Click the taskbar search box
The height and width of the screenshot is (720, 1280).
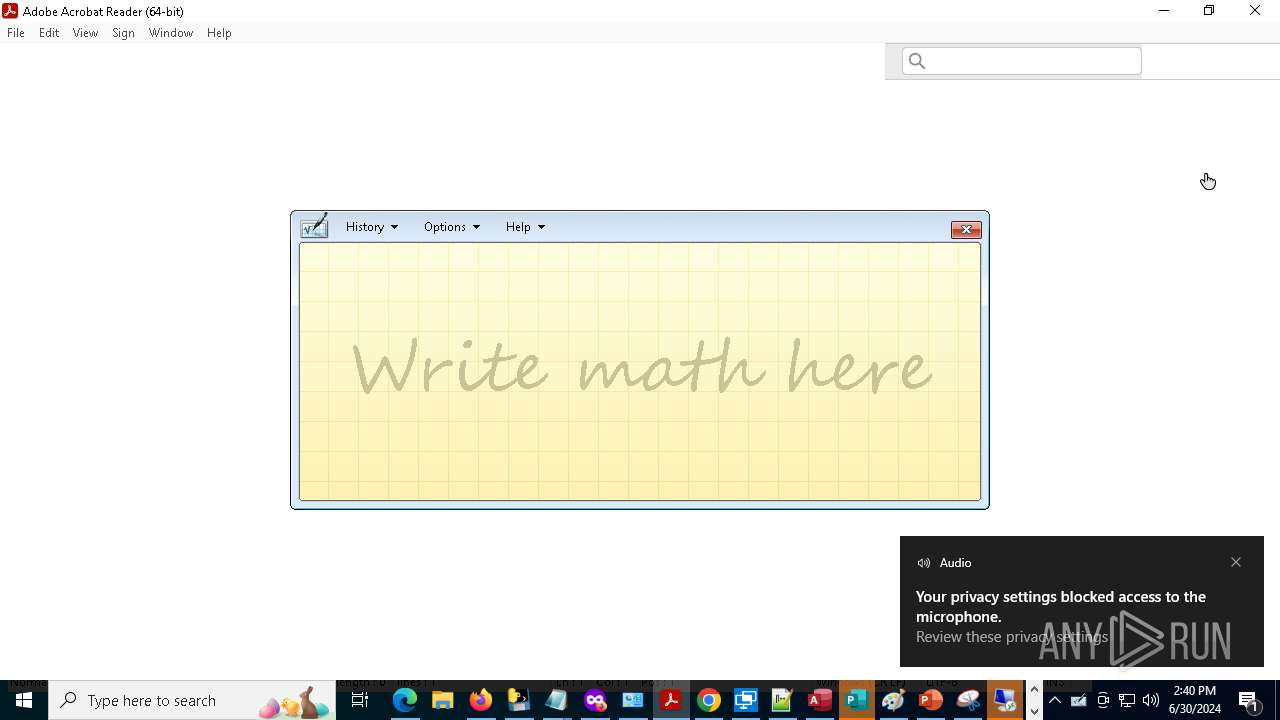[x=192, y=700]
